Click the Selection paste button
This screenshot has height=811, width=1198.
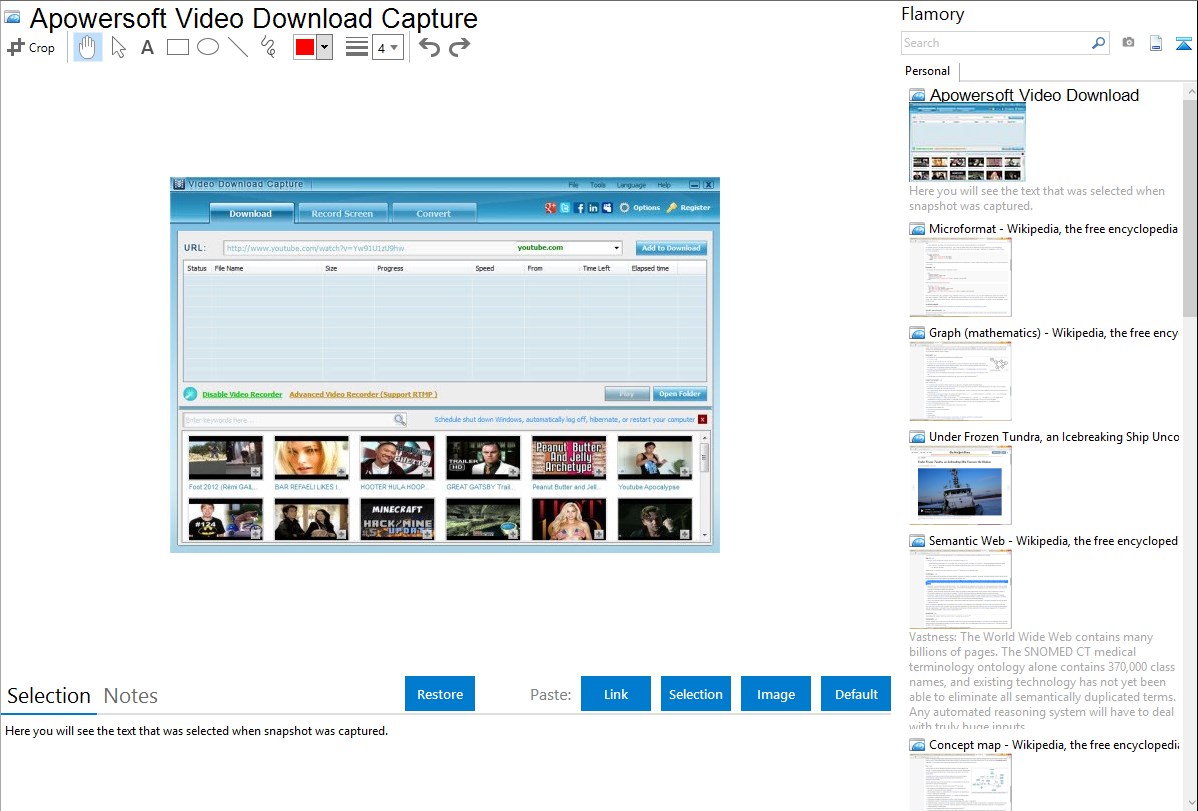(x=695, y=694)
